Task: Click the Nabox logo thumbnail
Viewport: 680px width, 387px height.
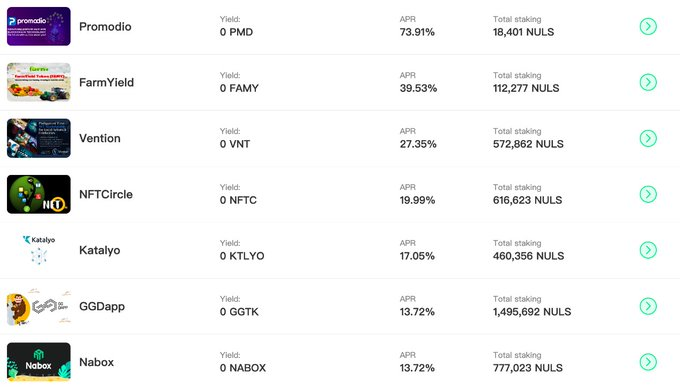Action: [39, 362]
